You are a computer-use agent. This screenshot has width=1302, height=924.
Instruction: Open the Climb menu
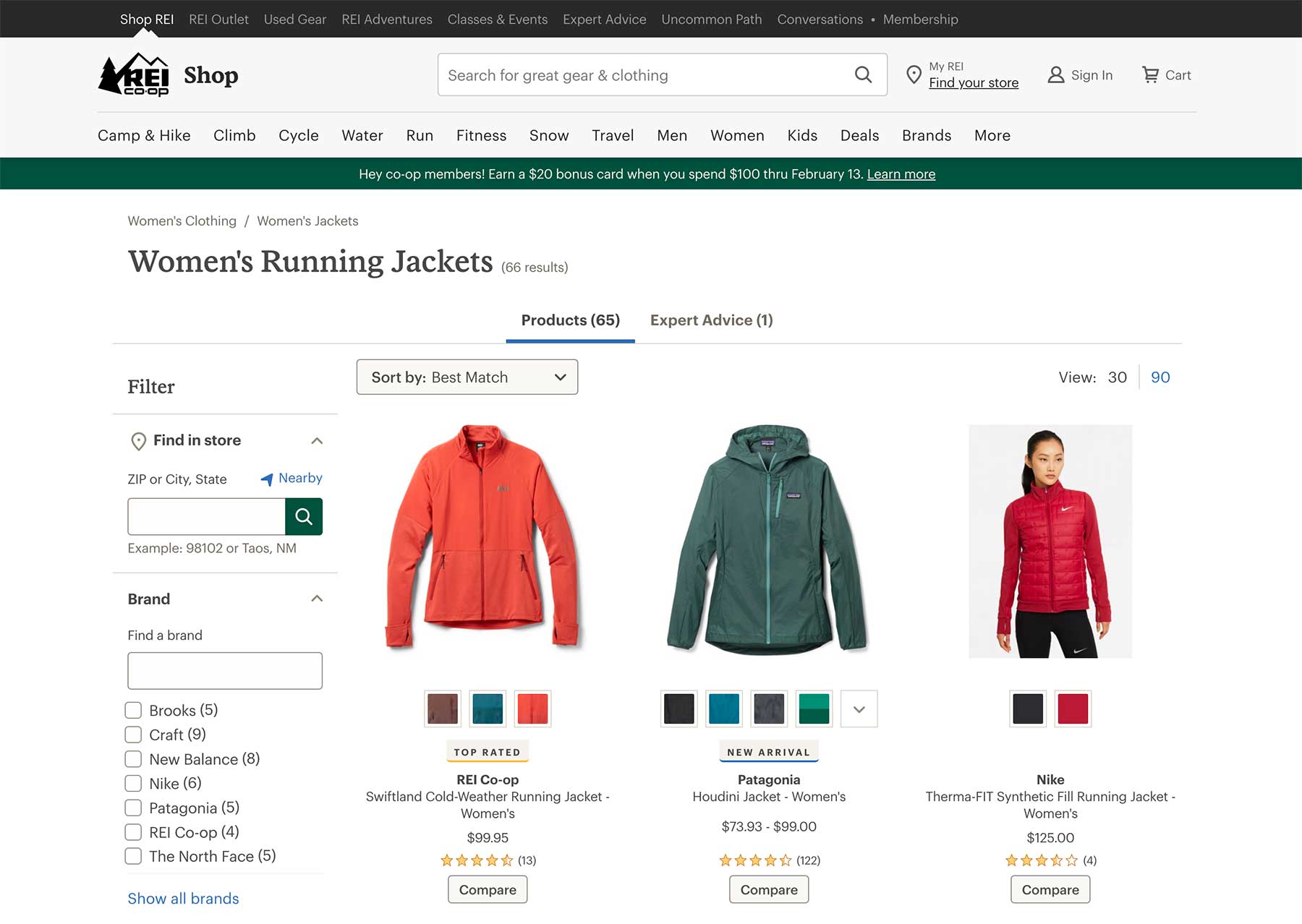(234, 135)
